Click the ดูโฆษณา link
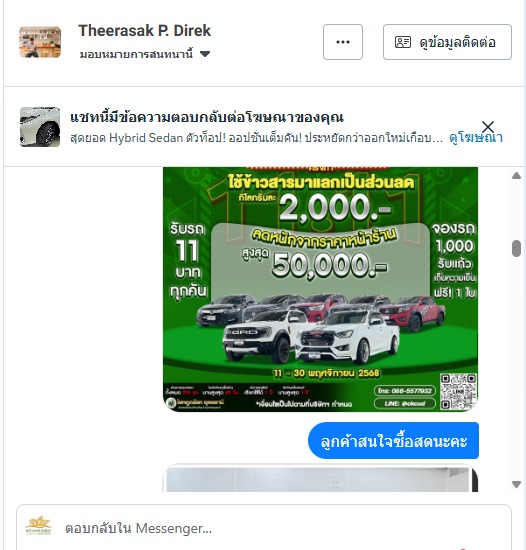 coord(476,138)
